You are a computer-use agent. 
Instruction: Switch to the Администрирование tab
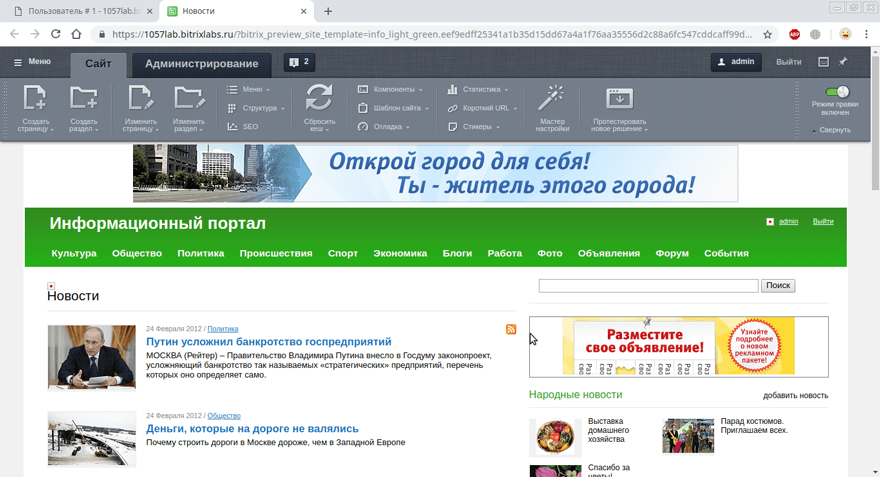(201, 64)
